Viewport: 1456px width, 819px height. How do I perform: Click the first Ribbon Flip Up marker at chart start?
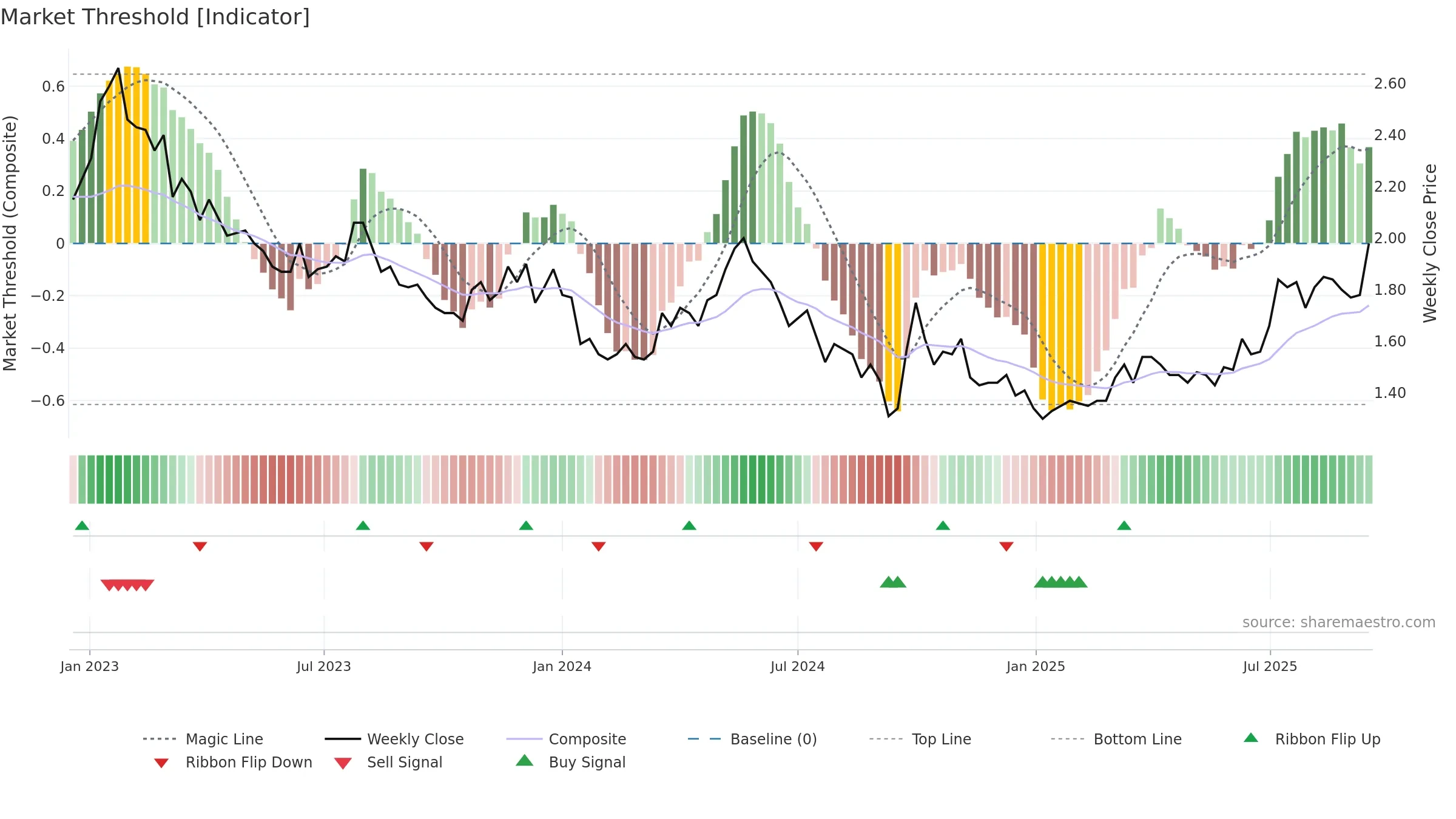82,525
